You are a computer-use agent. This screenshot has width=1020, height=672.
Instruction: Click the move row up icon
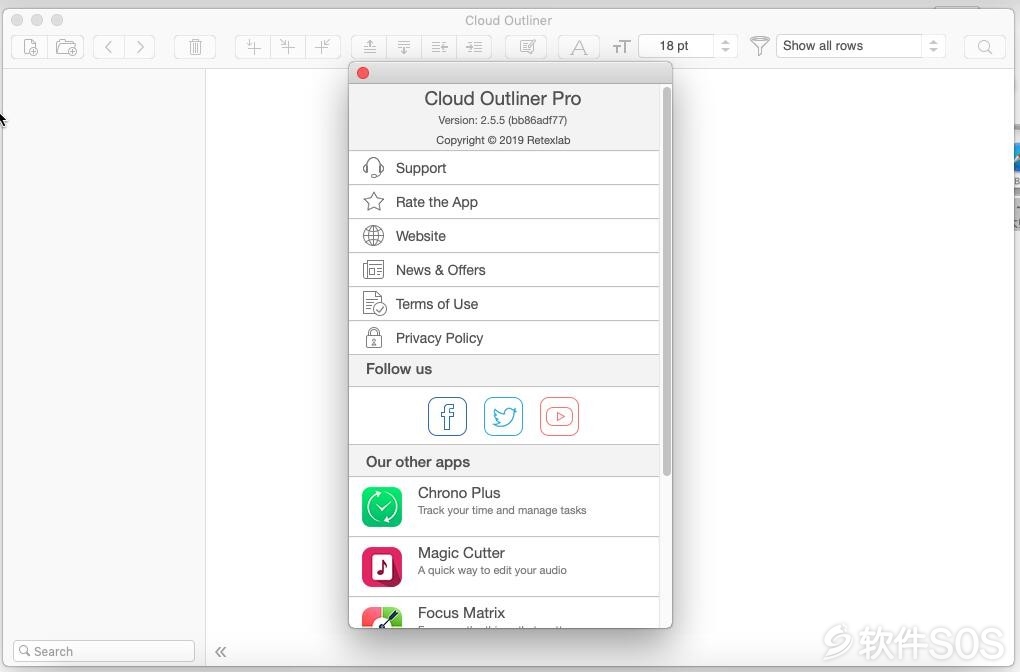click(x=369, y=47)
